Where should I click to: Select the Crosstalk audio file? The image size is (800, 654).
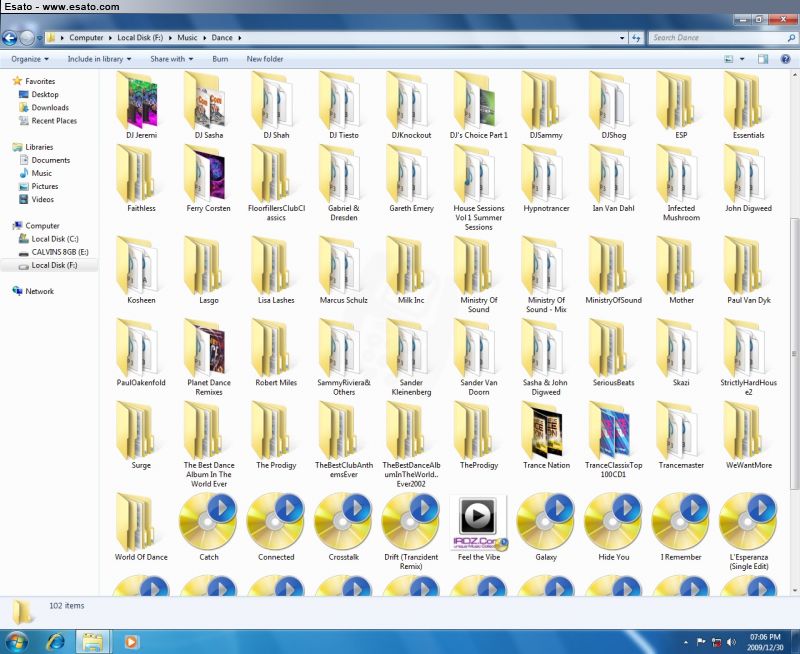pos(343,527)
